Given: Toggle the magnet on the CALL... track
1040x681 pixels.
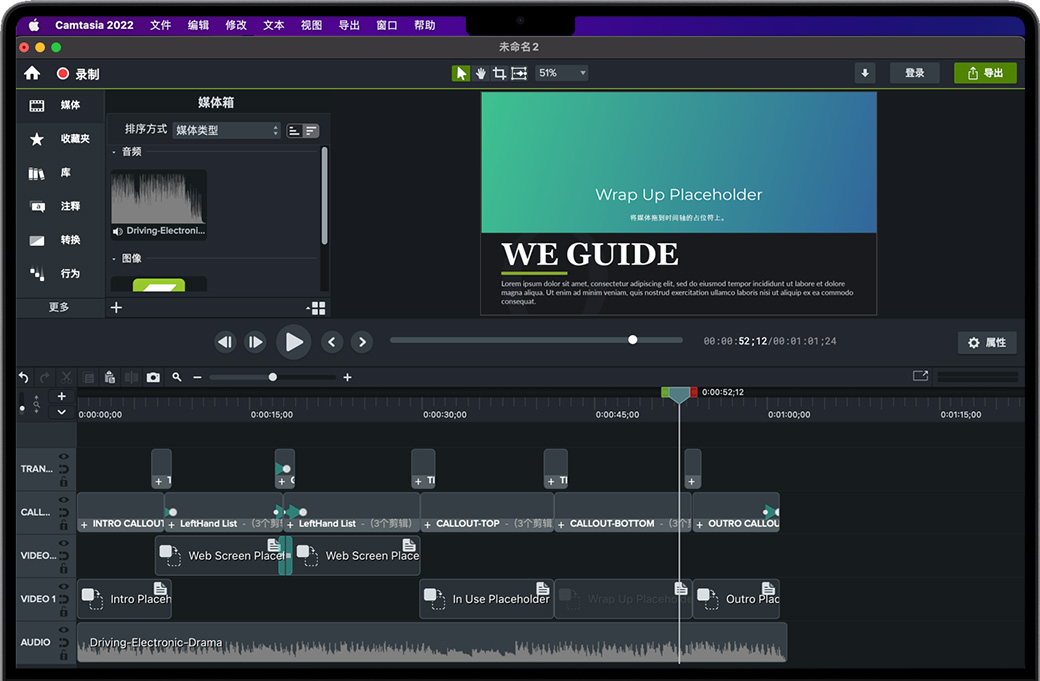Looking at the screenshot, I should [64, 512].
